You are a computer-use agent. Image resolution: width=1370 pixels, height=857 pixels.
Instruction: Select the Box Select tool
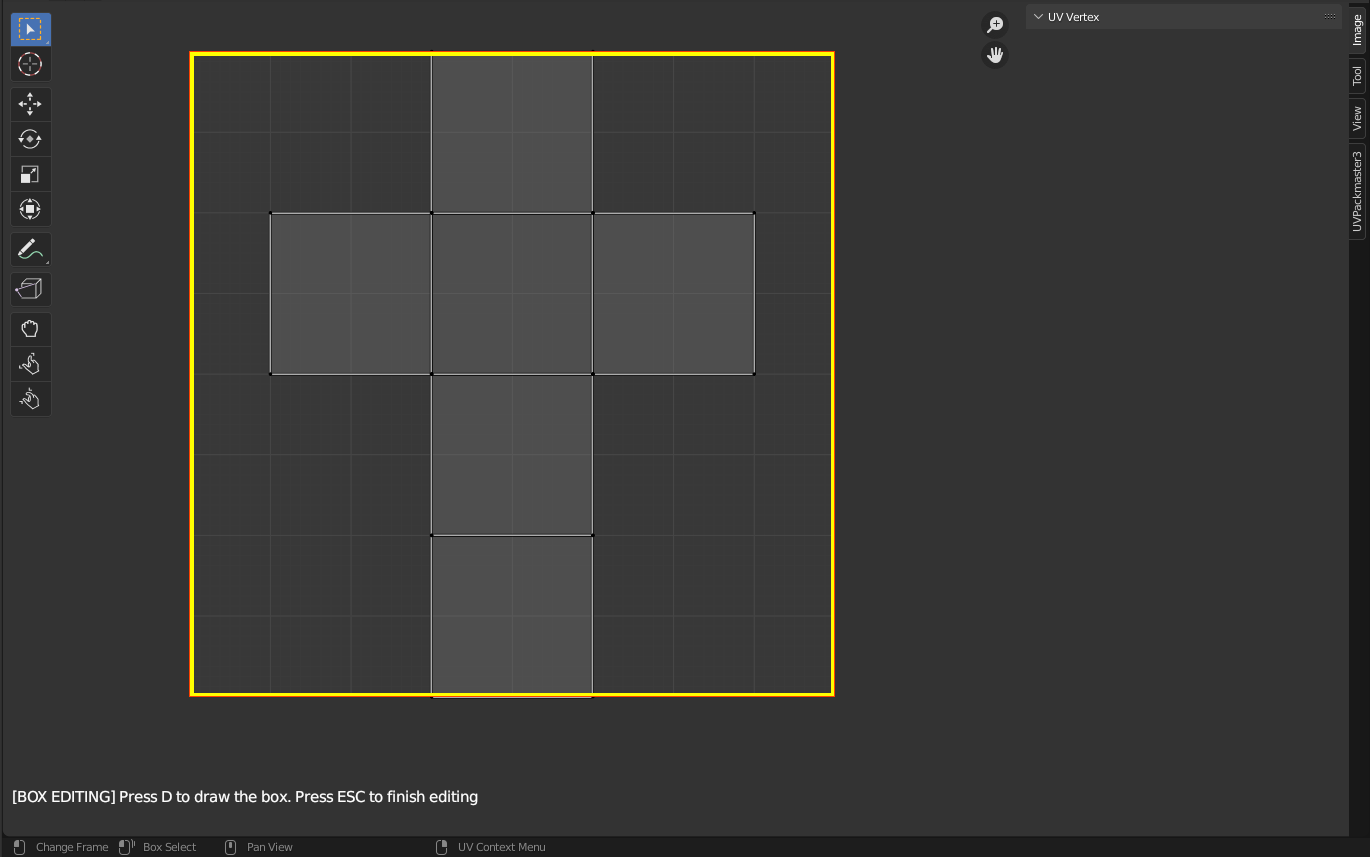tap(30, 29)
